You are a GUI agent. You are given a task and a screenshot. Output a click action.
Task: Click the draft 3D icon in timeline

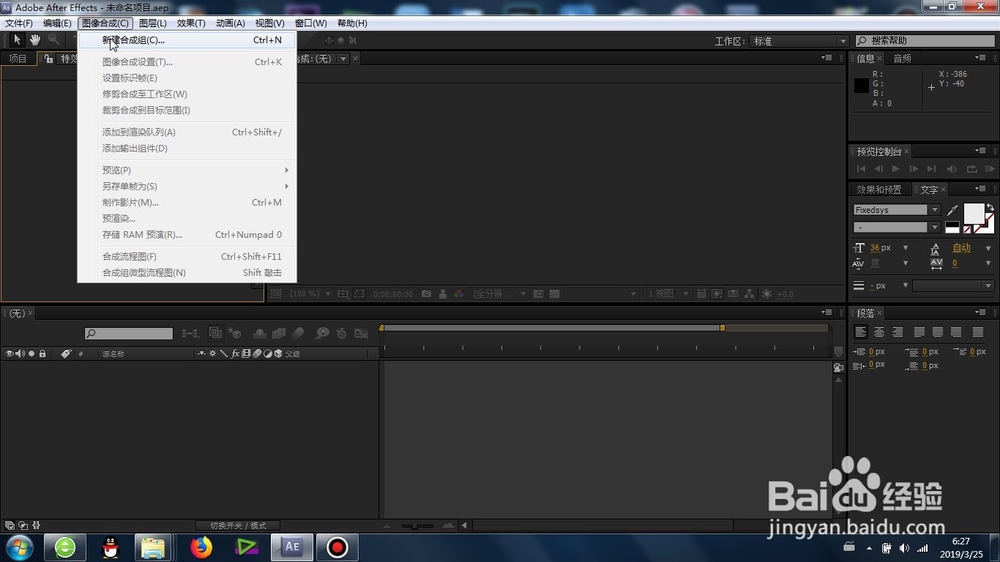coord(235,333)
